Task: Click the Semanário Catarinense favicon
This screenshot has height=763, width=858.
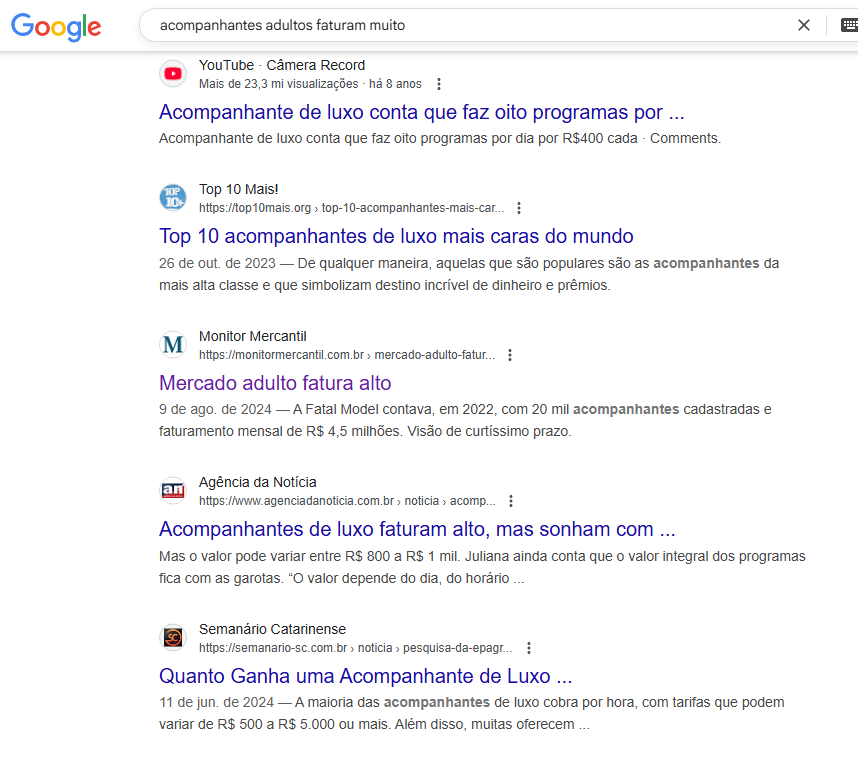Action: pos(173,638)
